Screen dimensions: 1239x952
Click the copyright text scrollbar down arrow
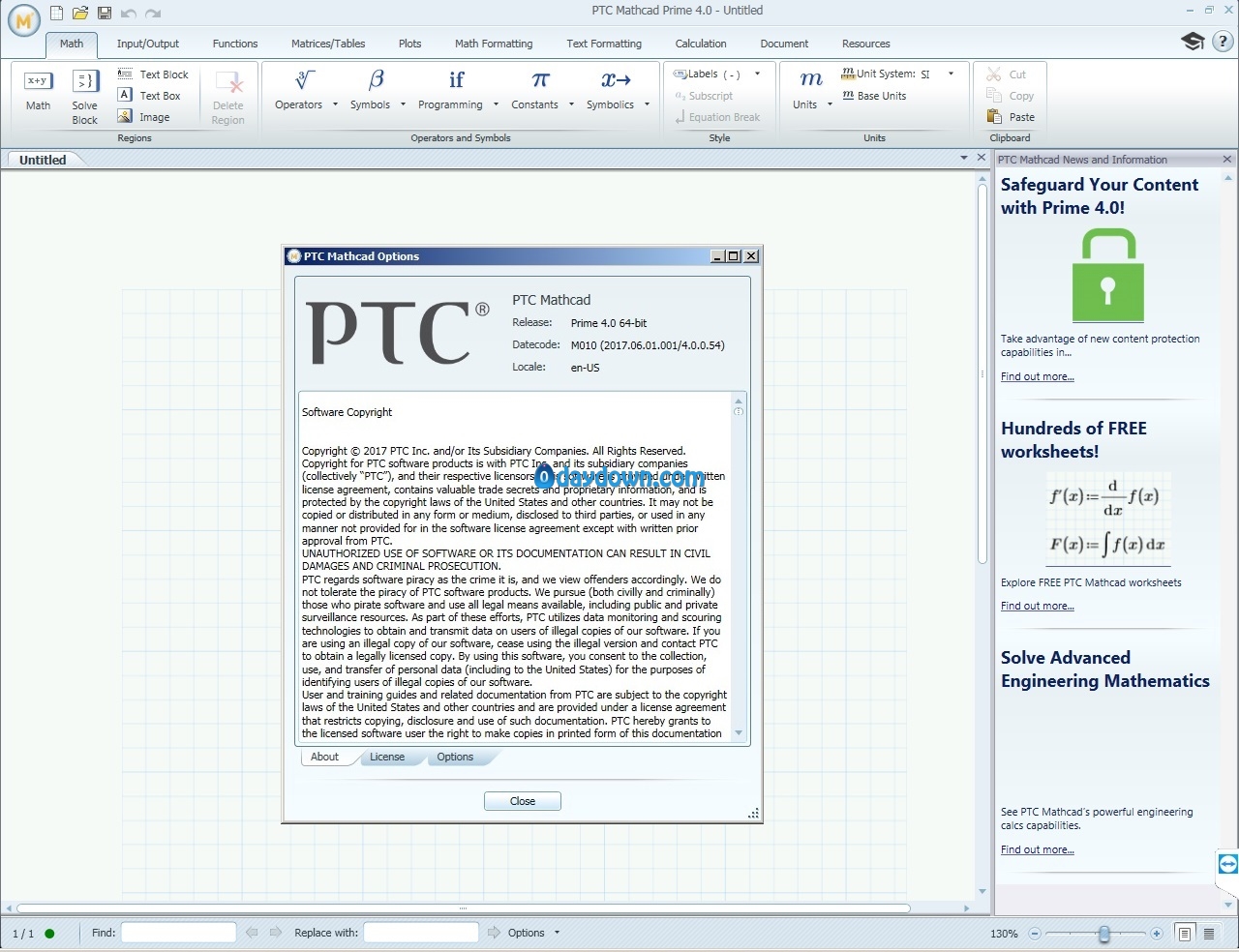[739, 733]
